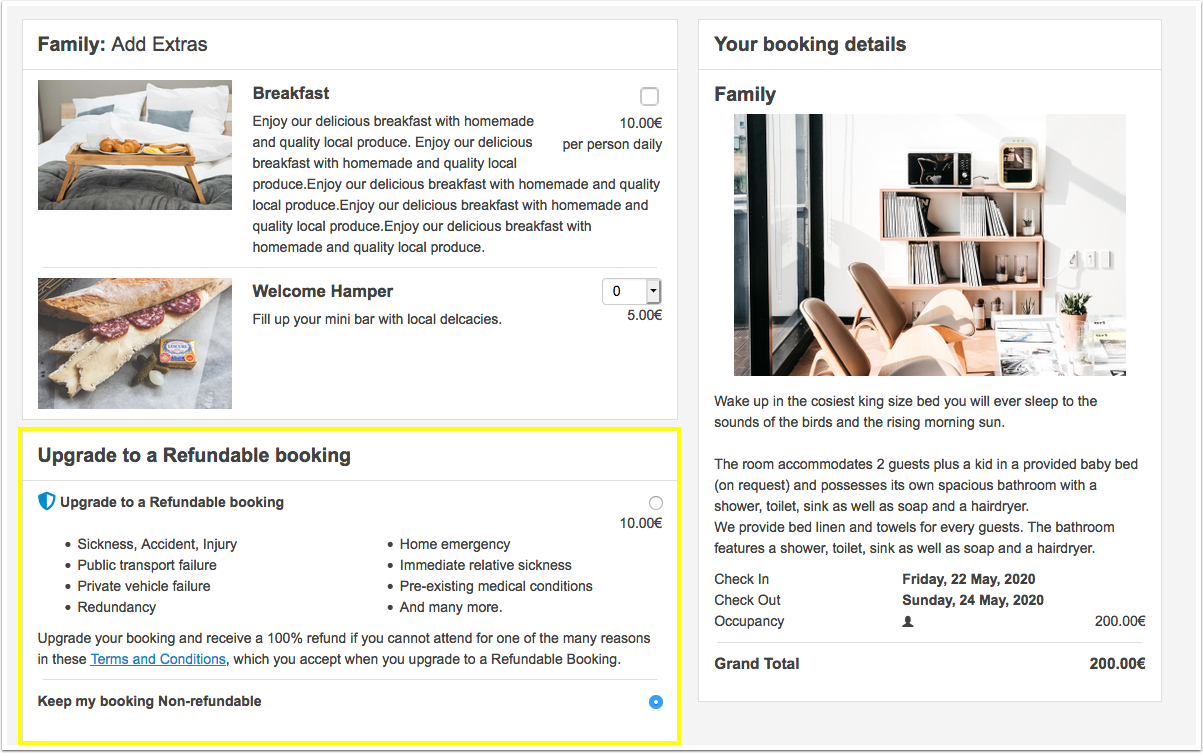Click the Your booking details heading

tap(810, 44)
